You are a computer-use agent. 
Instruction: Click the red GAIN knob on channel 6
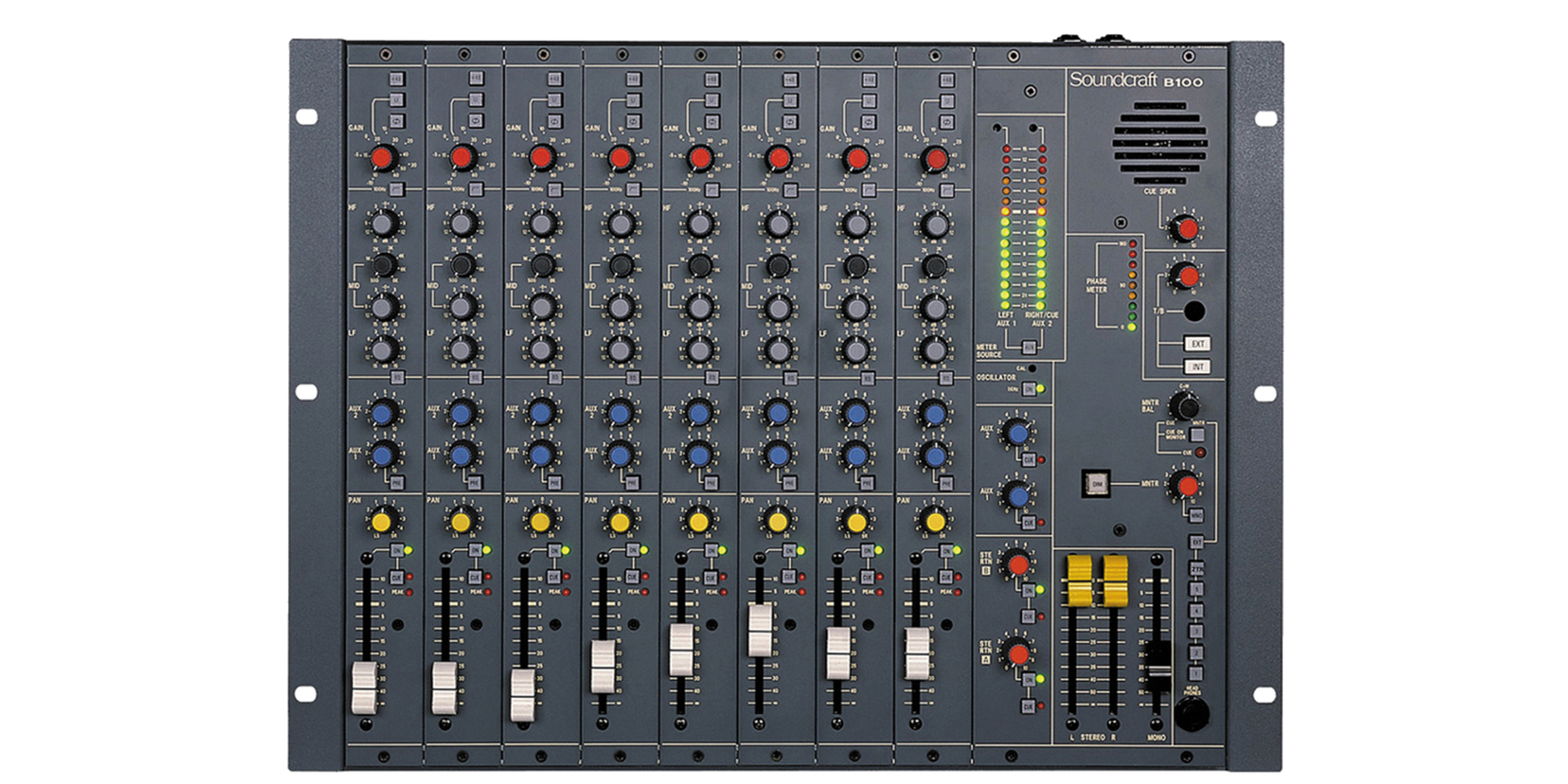coord(779,158)
